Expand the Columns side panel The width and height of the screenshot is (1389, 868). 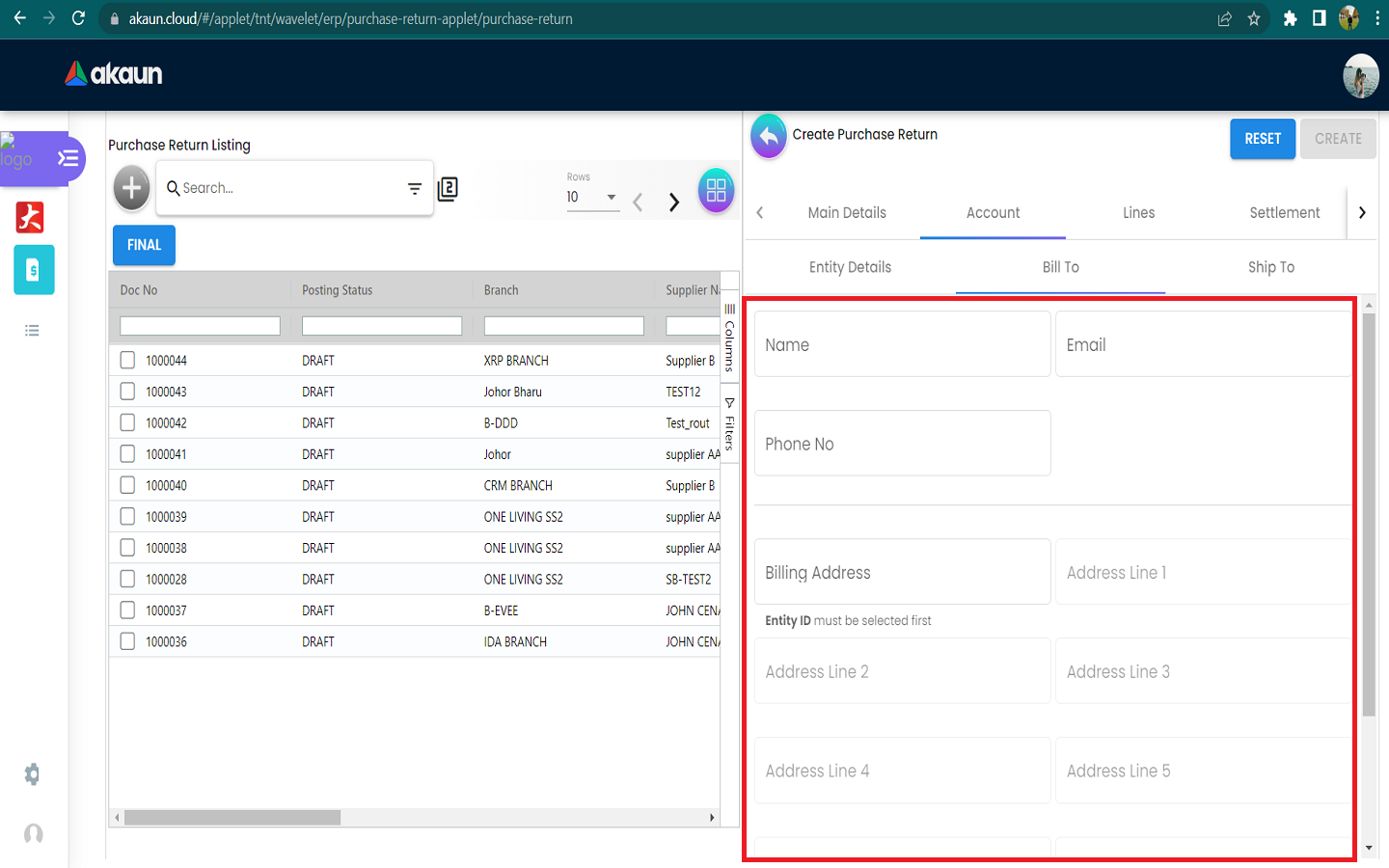tap(730, 339)
